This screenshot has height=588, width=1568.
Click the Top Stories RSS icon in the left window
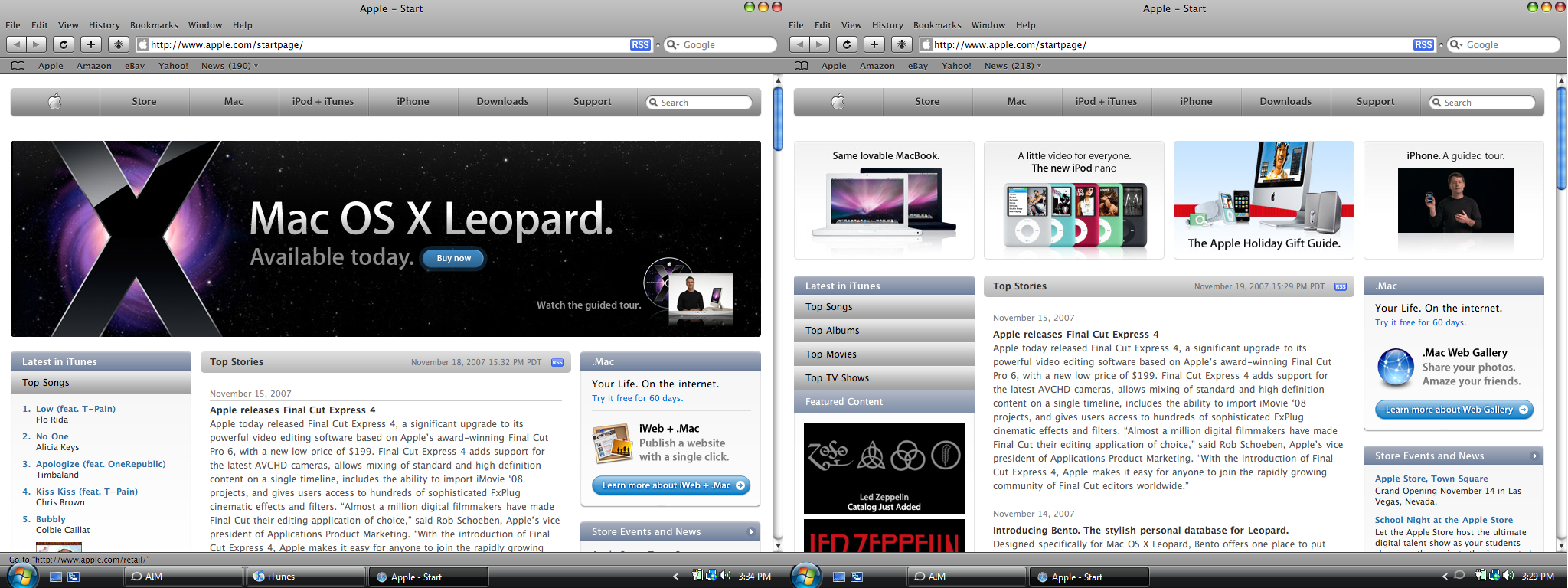(557, 363)
